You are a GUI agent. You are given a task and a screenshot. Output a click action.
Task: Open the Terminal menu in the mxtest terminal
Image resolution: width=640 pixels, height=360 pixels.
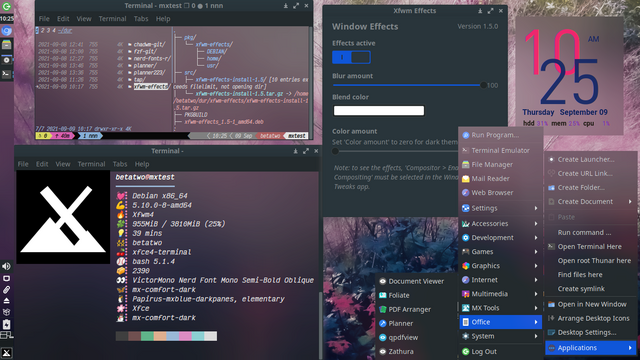[x=112, y=19]
